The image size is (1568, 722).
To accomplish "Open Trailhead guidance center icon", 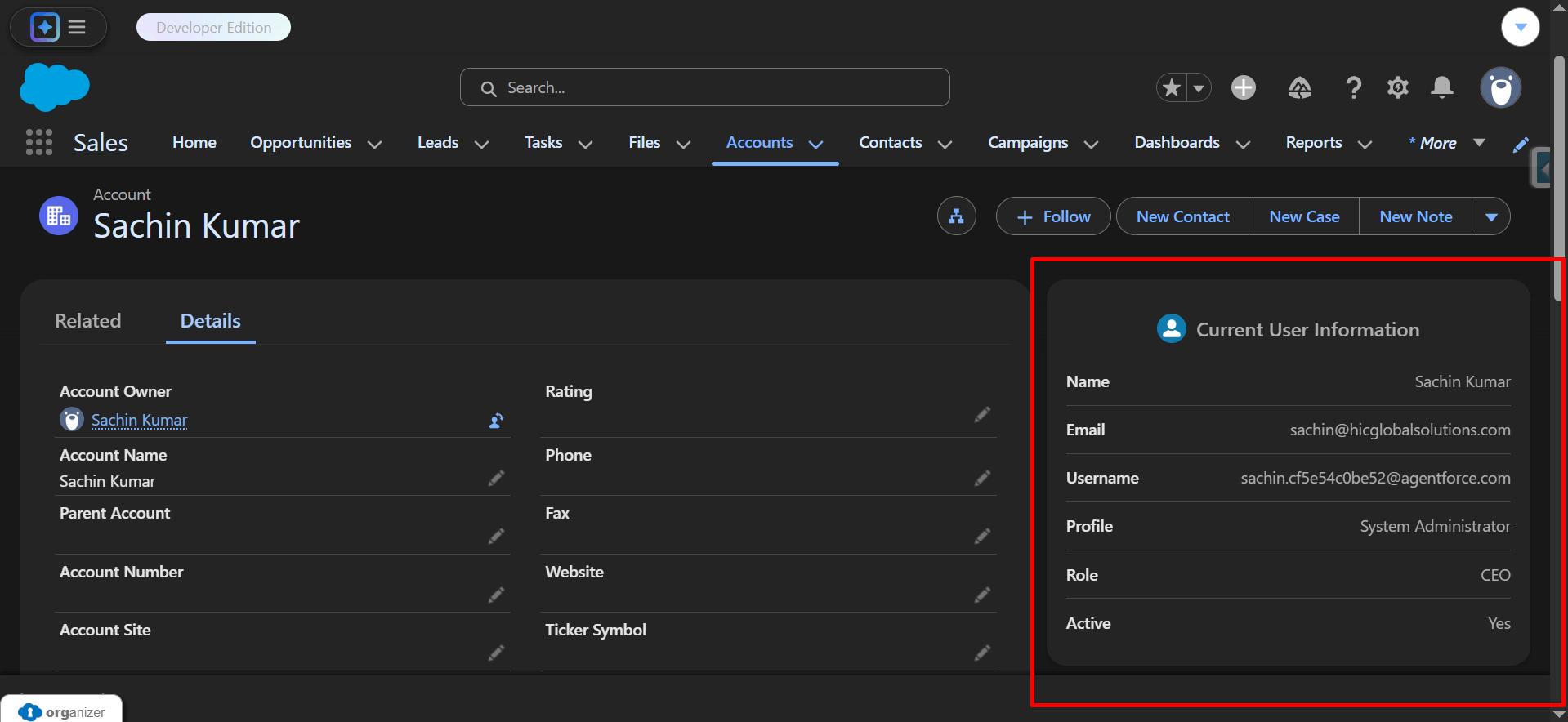I will click(x=1299, y=87).
